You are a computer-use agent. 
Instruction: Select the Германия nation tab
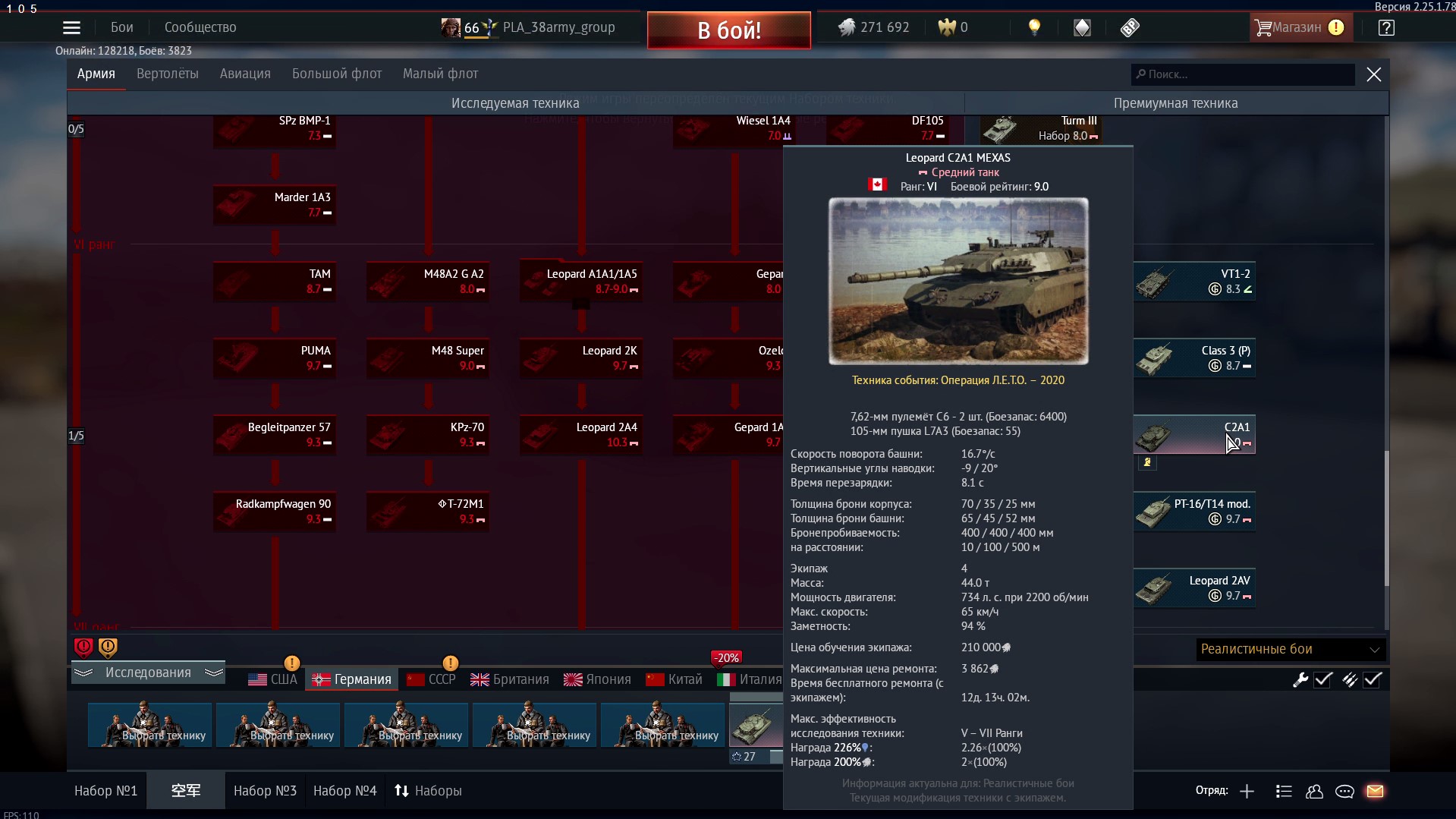352,679
